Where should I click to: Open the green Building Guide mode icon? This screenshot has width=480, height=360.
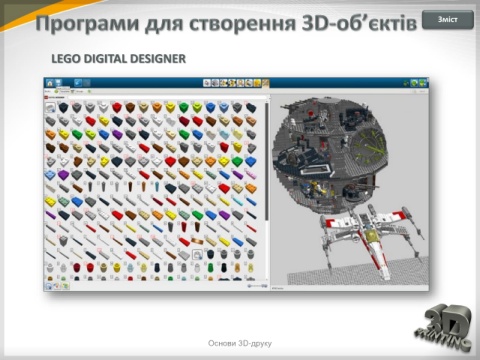(x=423, y=83)
